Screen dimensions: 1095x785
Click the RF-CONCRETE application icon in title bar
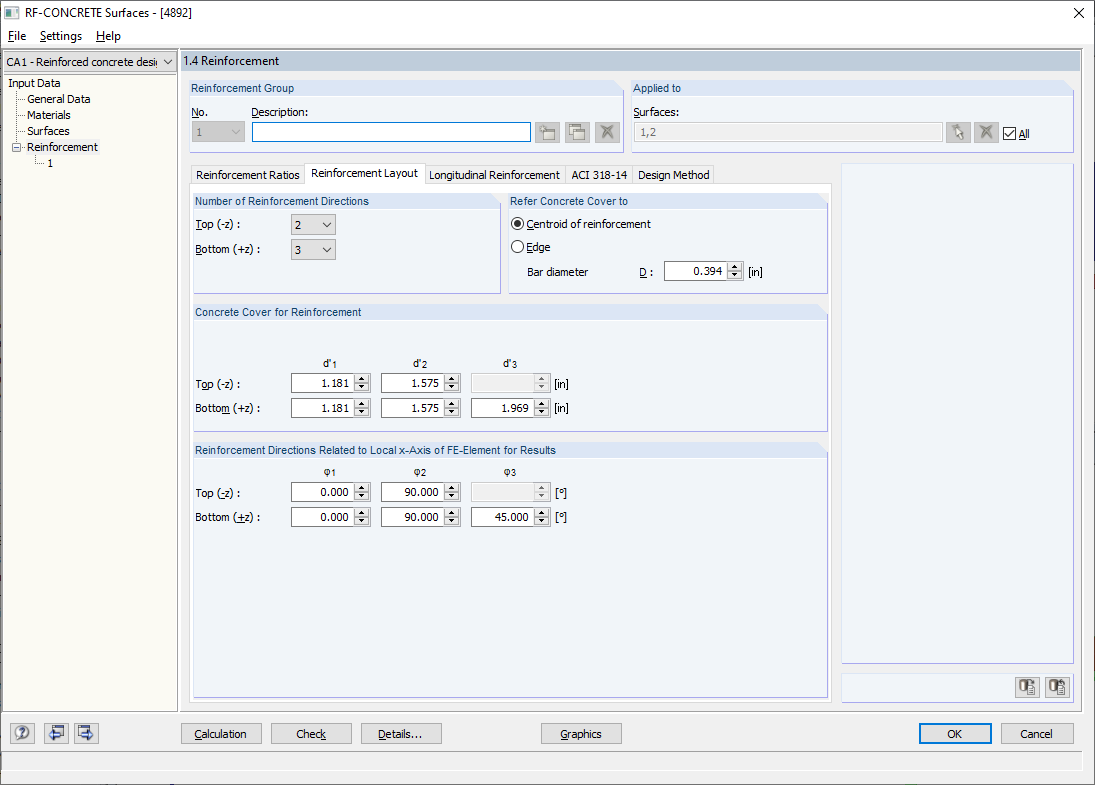pyautogui.click(x=12, y=13)
